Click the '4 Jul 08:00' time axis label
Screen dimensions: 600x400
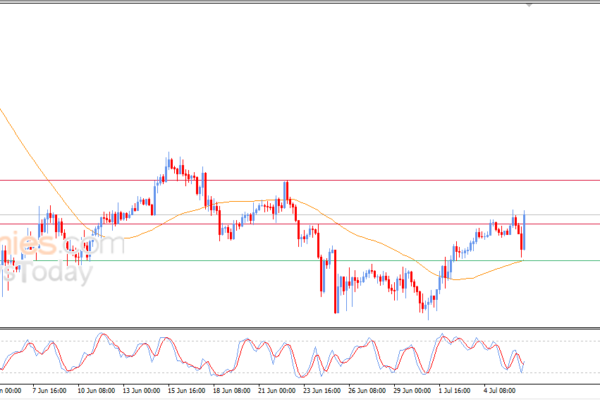(x=500, y=391)
